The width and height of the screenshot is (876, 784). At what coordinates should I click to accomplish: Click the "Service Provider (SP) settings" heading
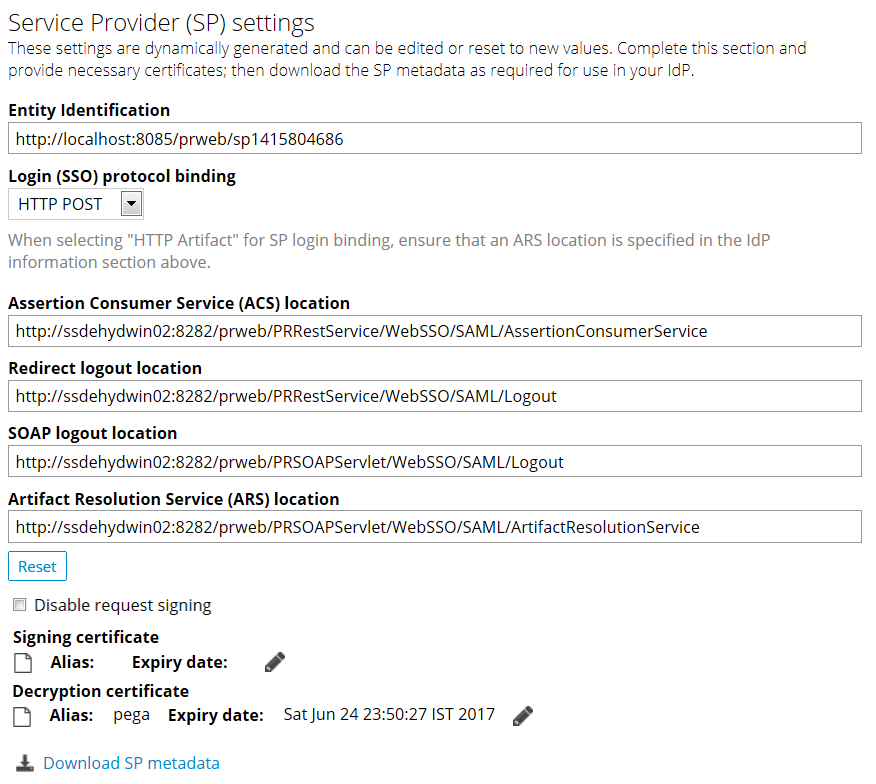point(161,22)
